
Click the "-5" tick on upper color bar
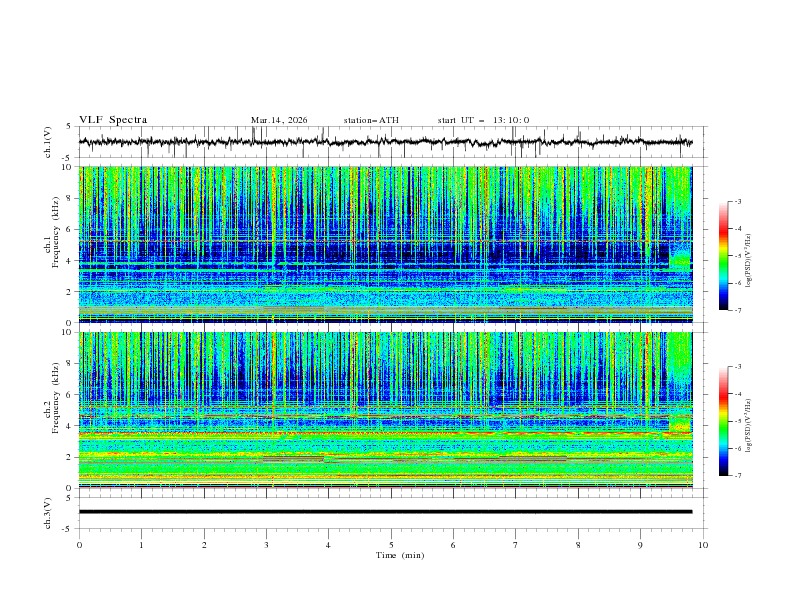click(x=737, y=256)
